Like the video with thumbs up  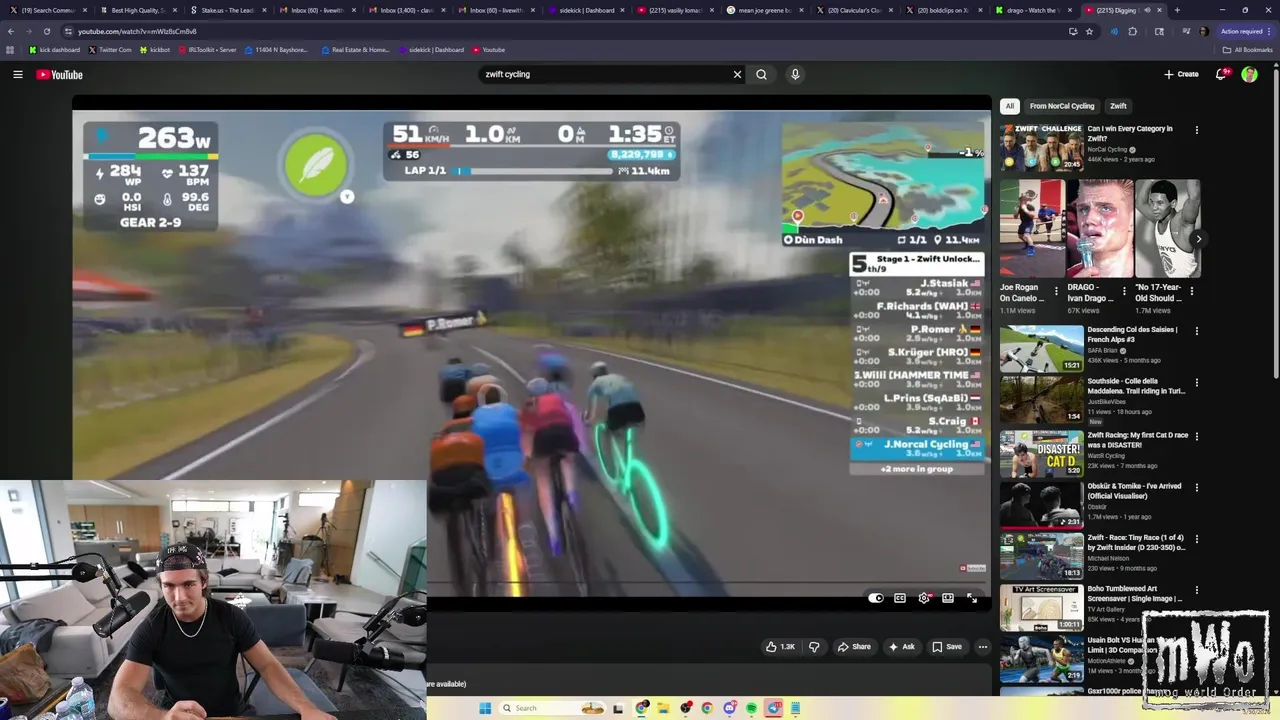coord(780,647)
